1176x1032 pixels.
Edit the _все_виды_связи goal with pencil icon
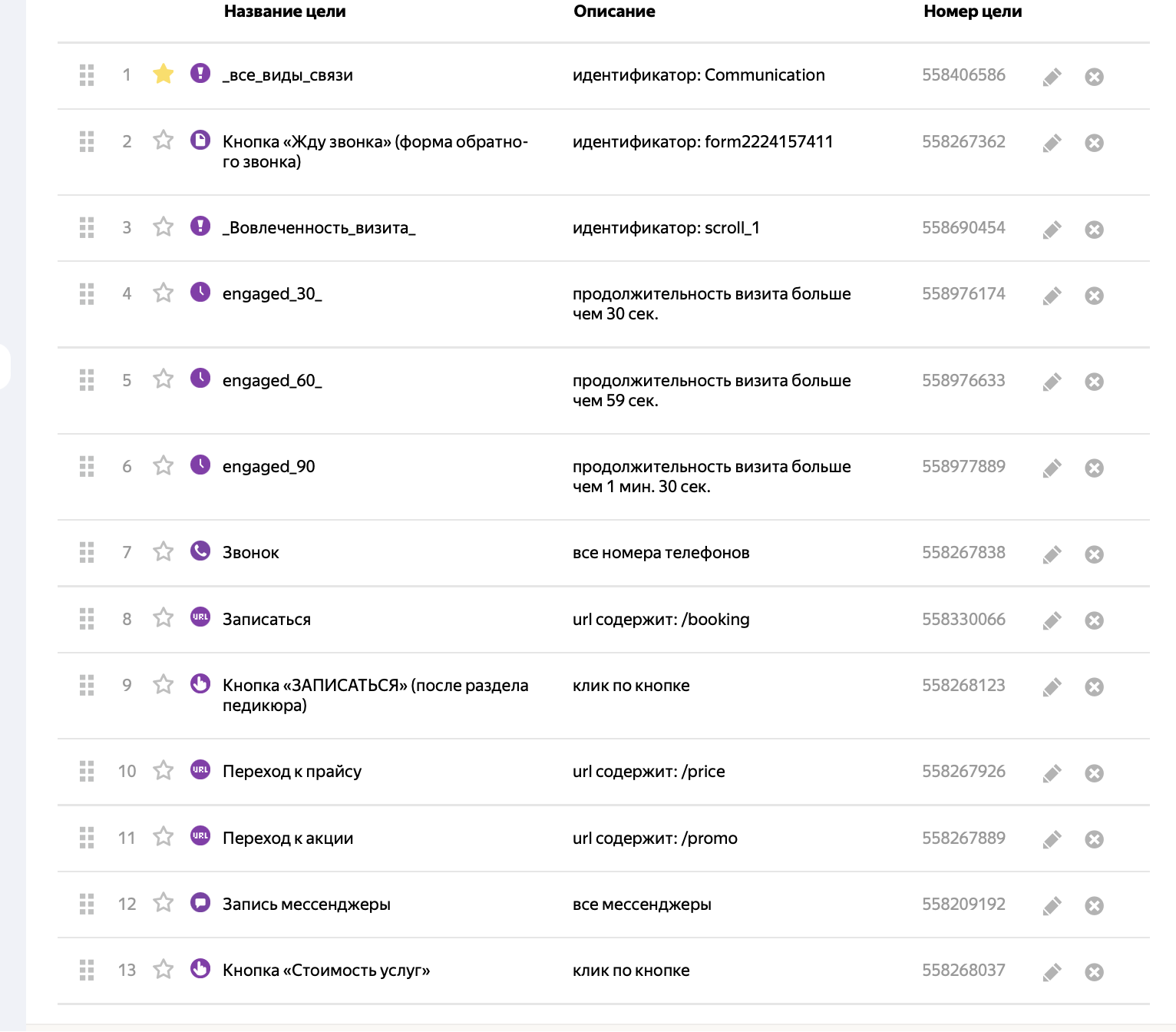[x=1052, y=77]
